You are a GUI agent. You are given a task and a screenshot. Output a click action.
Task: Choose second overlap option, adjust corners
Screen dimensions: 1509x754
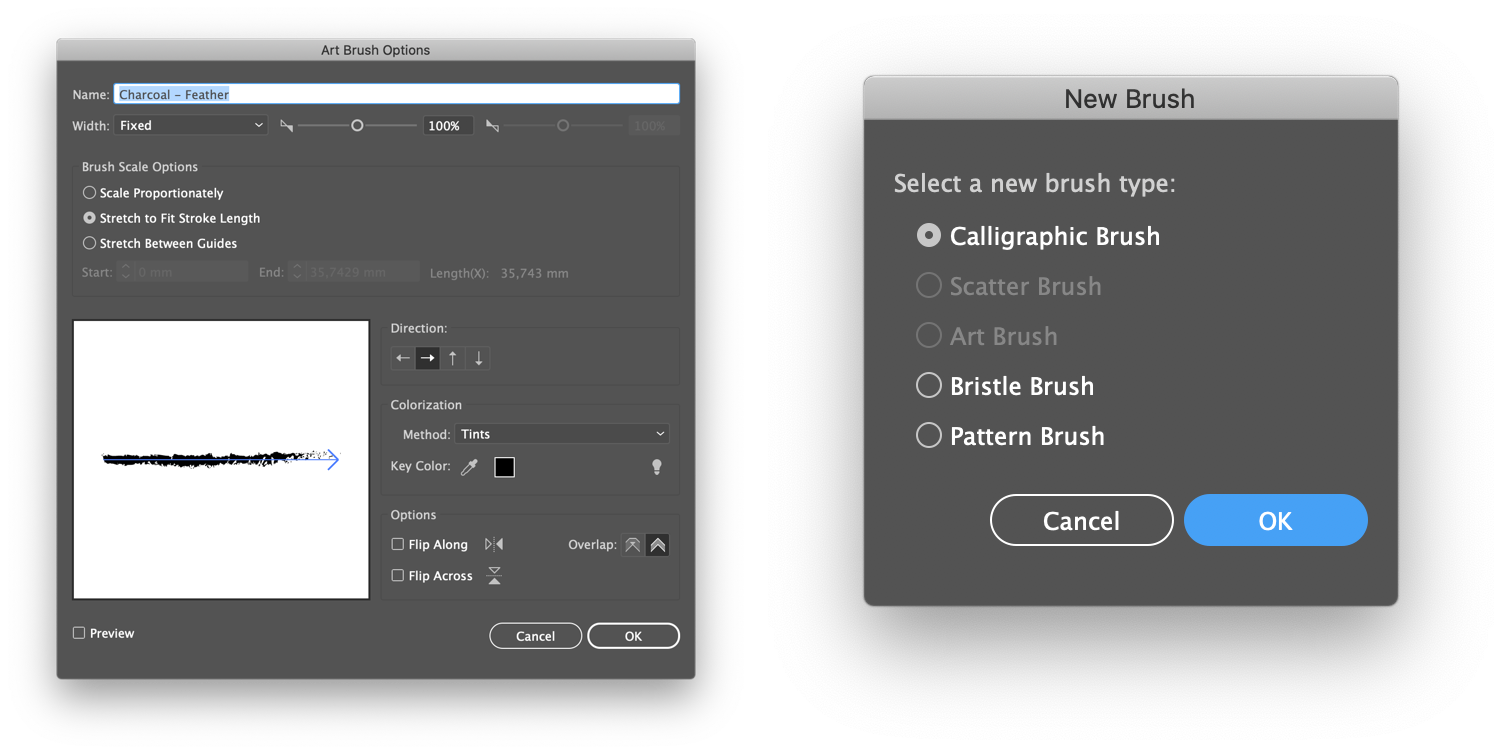657,545
